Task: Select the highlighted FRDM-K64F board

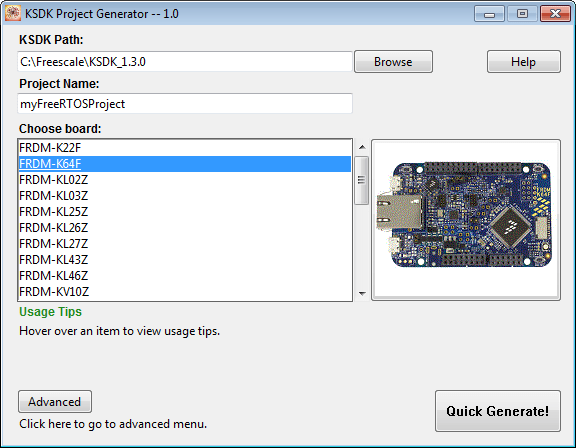Action: pyautogui.click(x=185, y=164)
